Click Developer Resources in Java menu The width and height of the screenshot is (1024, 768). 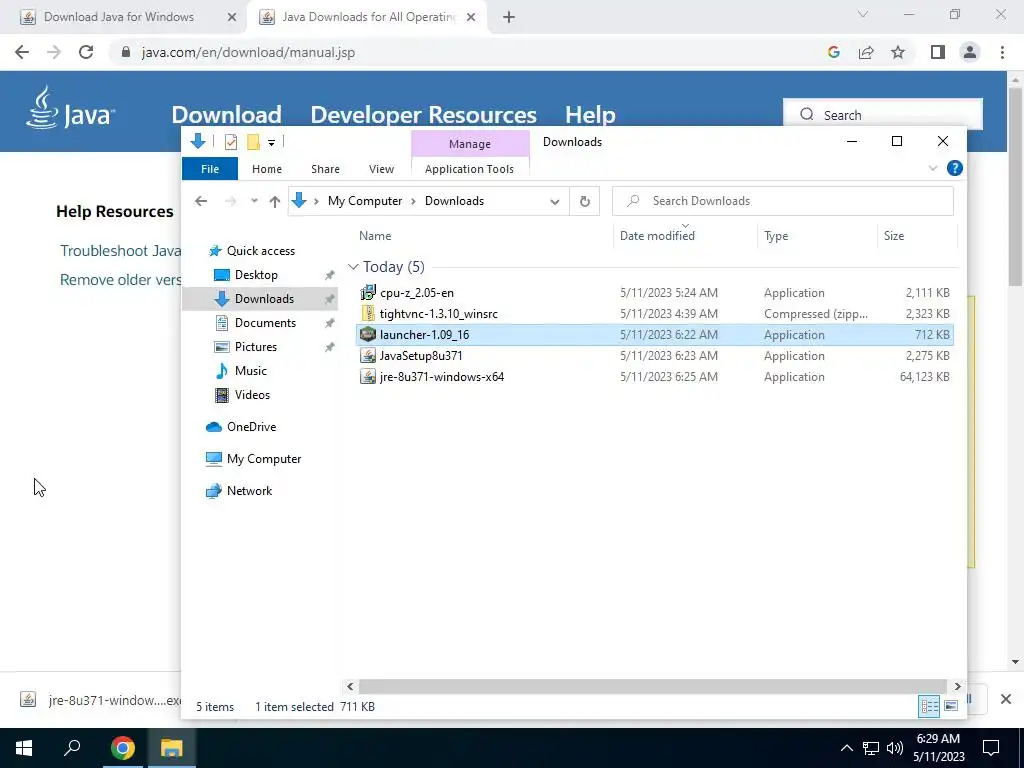click(423, 115)
